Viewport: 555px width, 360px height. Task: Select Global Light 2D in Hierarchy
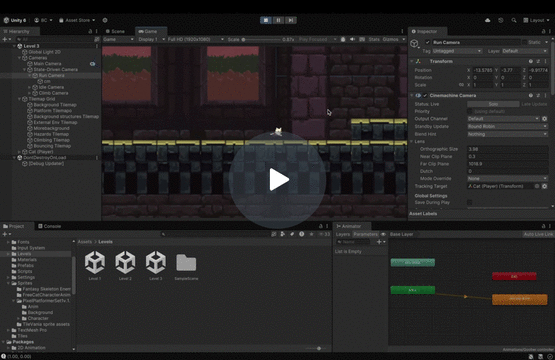[44, 52]
